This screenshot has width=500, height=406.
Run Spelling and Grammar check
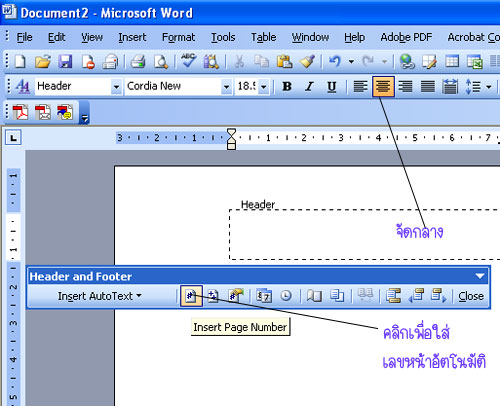tap(189, 61)
